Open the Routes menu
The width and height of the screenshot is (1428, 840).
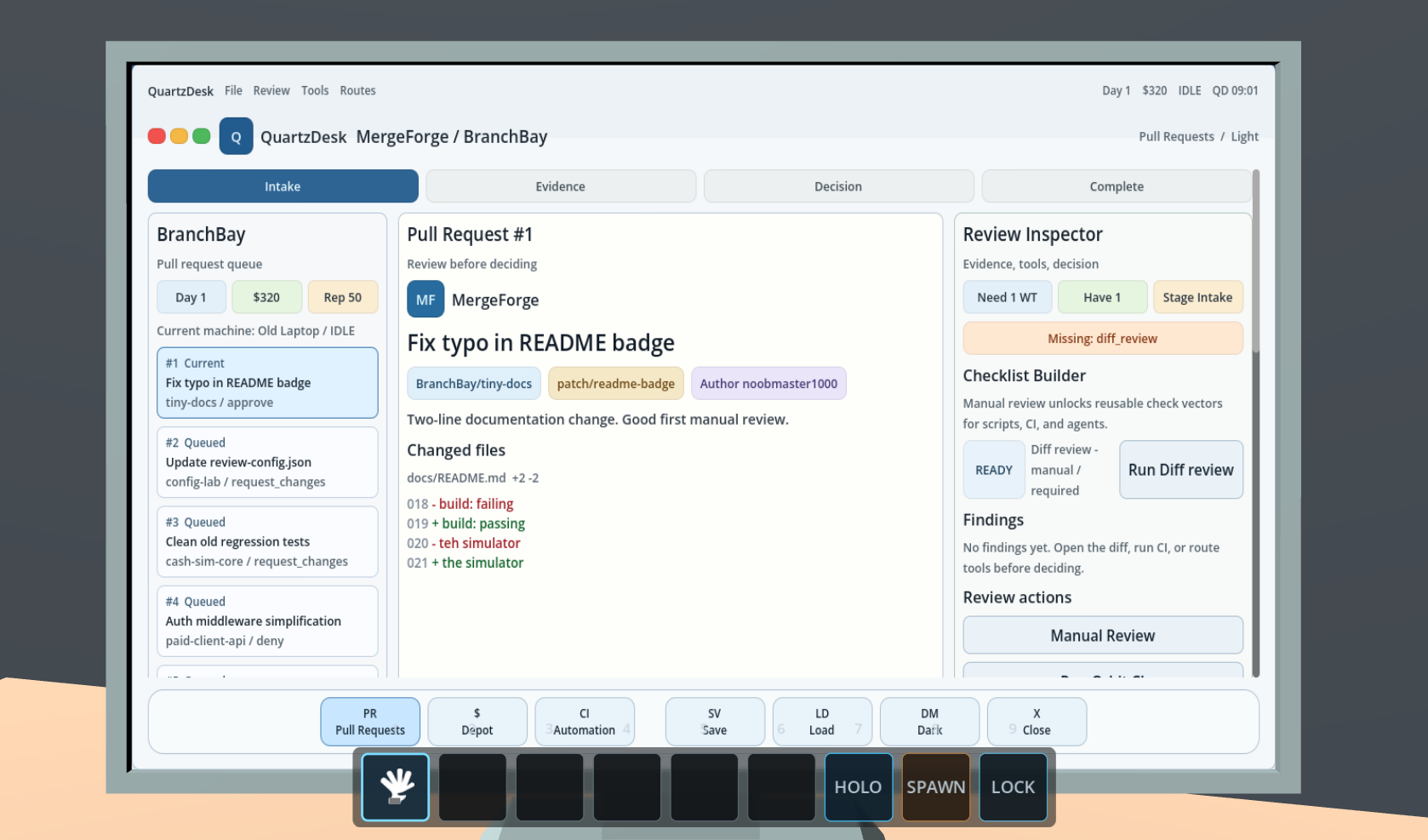click(357, 90)
